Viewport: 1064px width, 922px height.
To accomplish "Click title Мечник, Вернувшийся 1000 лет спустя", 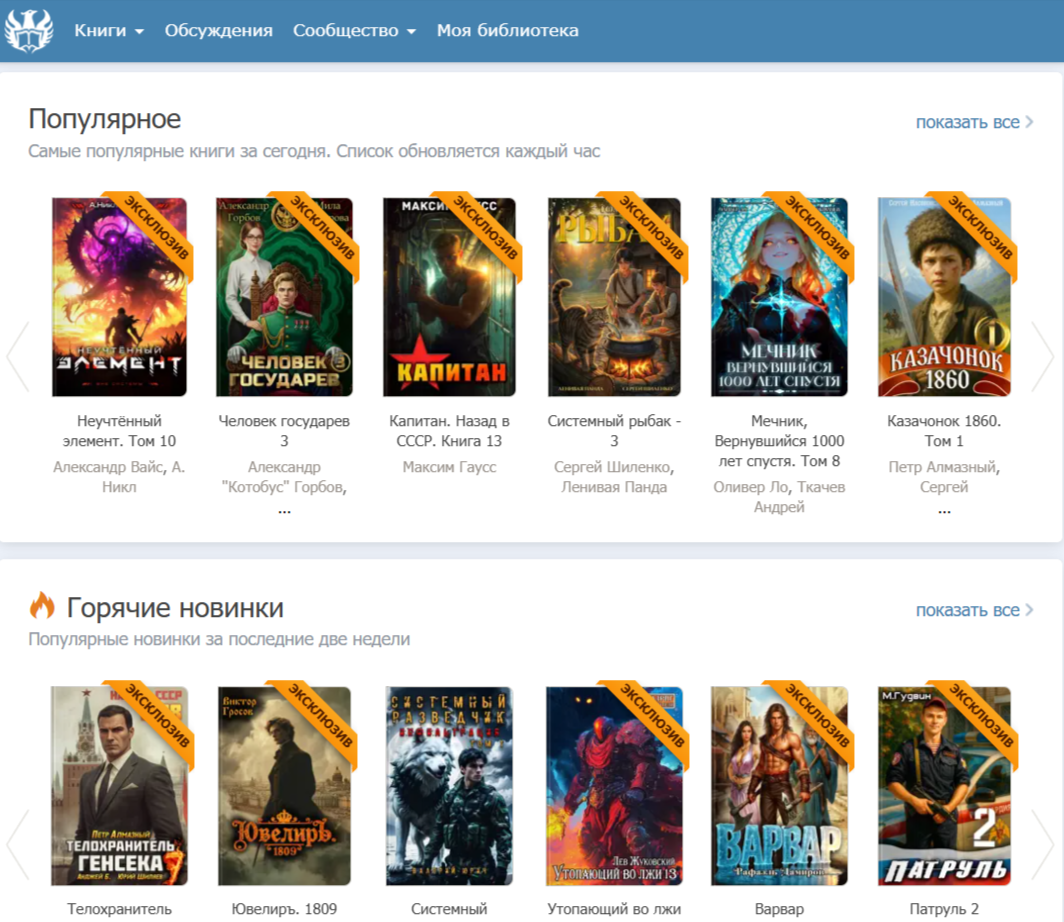I will tap(779, 441).
